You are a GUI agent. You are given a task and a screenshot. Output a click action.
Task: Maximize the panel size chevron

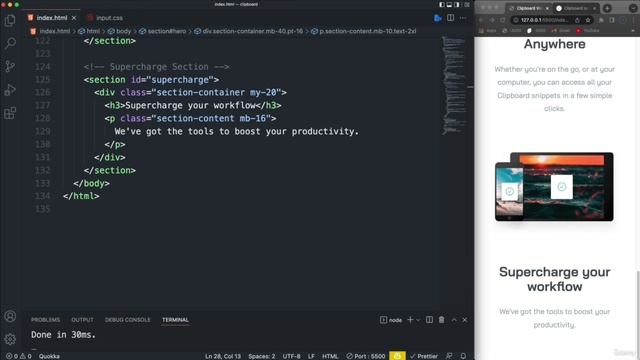point(454,320)
